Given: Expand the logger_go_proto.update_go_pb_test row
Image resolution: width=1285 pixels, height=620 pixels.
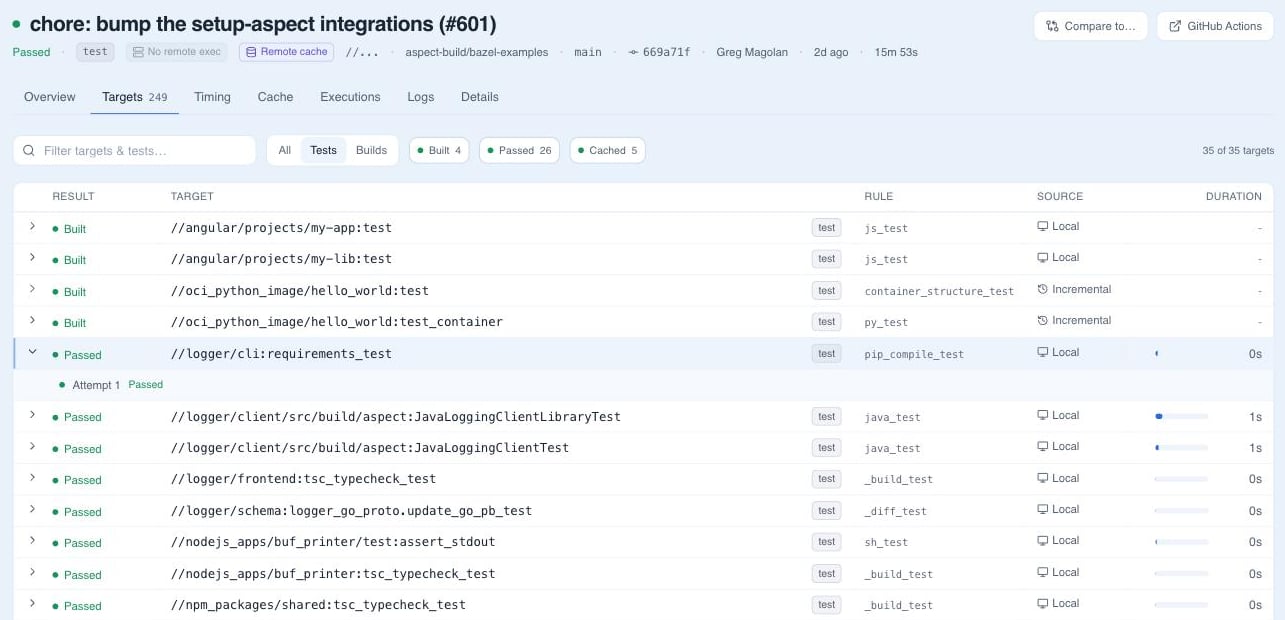Looking at the screenshot, I should pos(32,510).
